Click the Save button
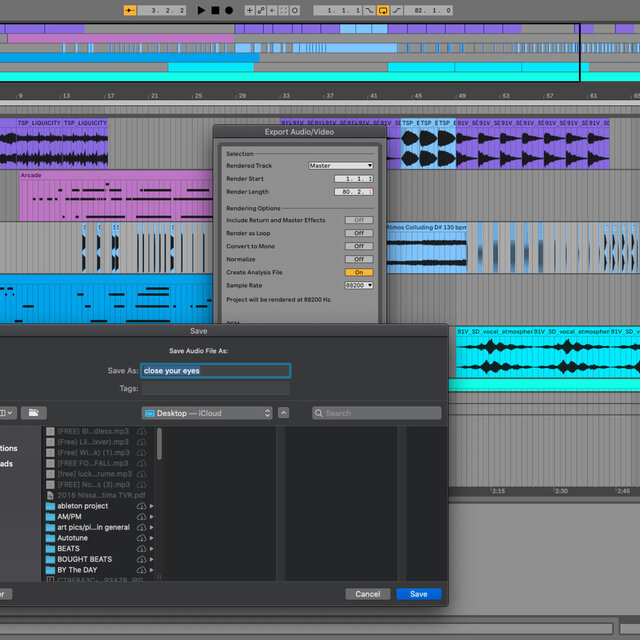Viewport: 640px width, 640px height. [418, 594]
